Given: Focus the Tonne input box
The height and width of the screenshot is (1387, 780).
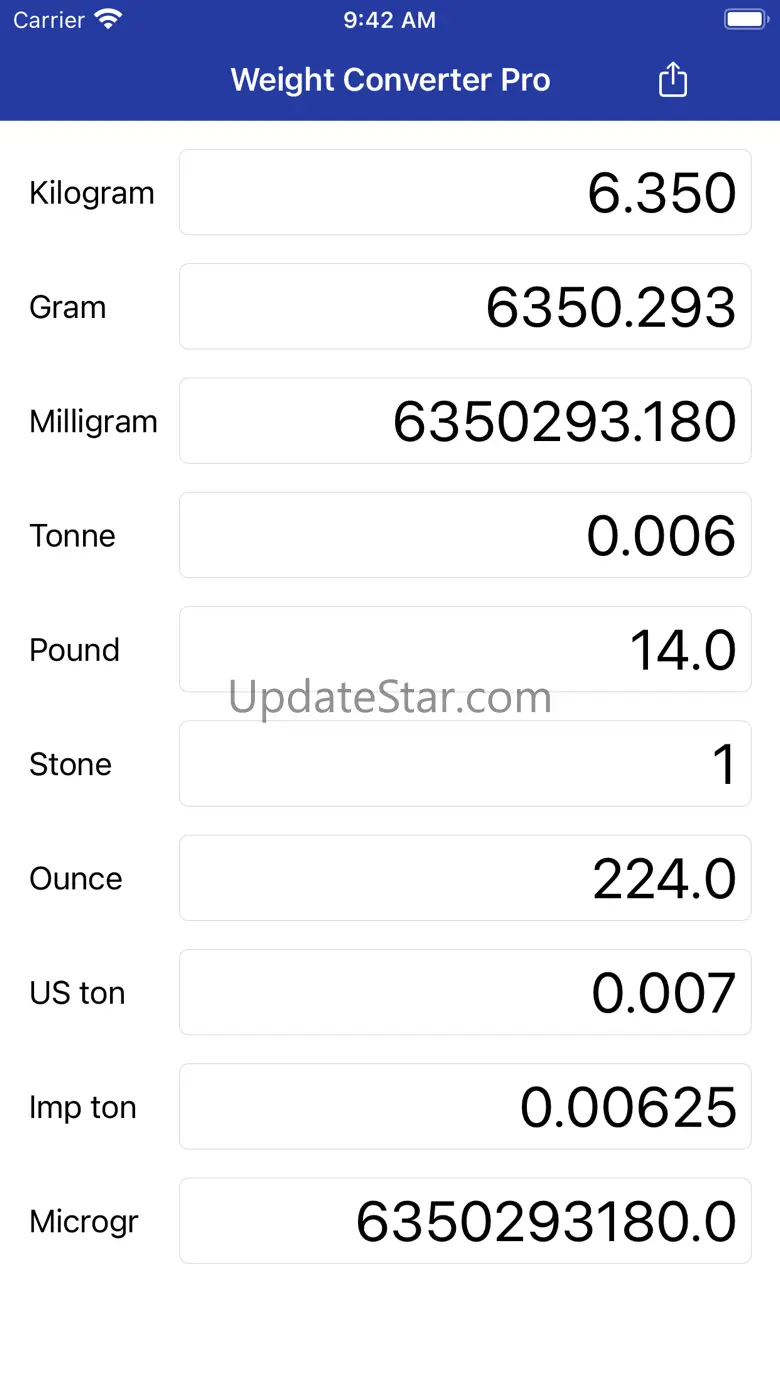Looking at the screenshot, I should (x=465, y=535).
